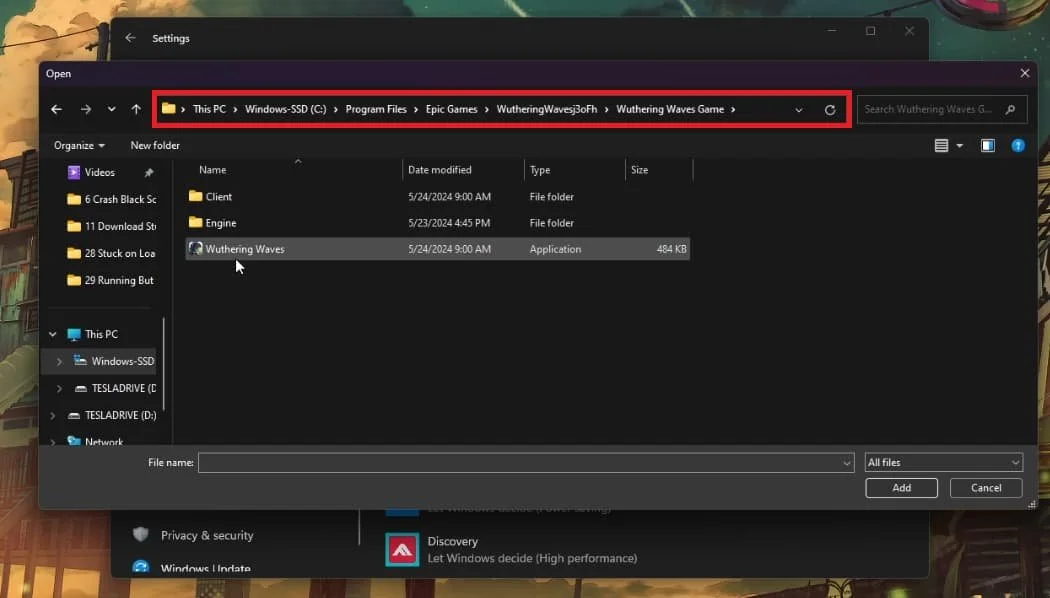Select Program Files breadcrumb segment

tap(376, 109)
